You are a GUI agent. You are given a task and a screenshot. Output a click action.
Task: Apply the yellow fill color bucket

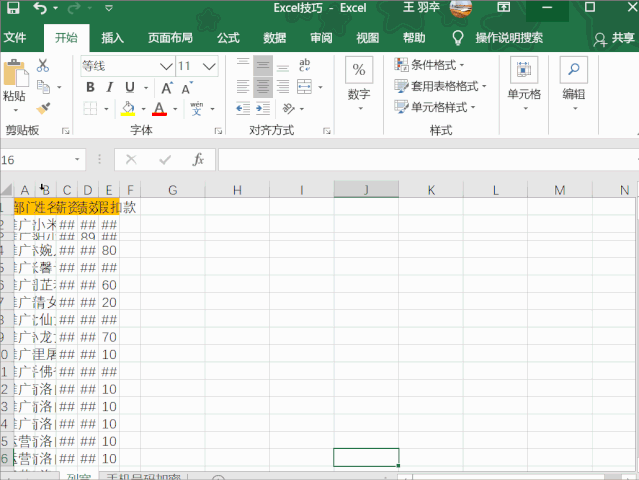click(x=128, y=109)
